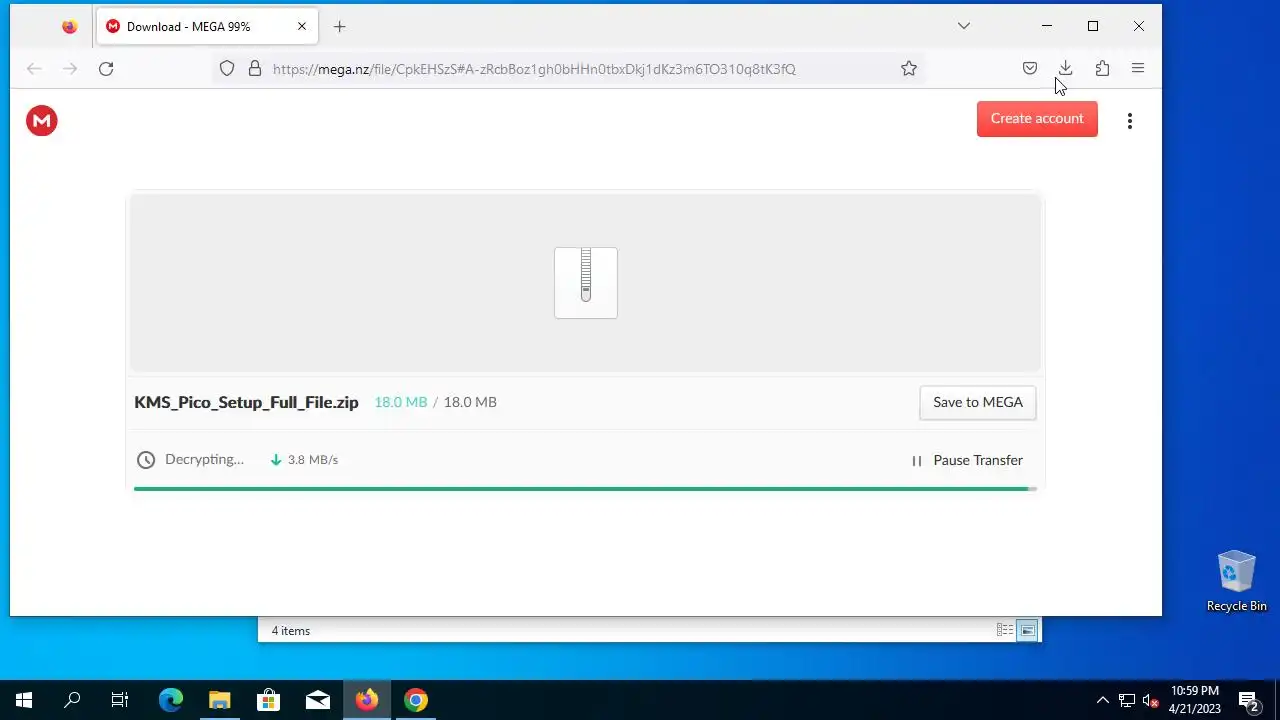Click the clock icon beside Decrypting
The height and width of the screenshot is (720, 1280).
click(x=146, y=460)
